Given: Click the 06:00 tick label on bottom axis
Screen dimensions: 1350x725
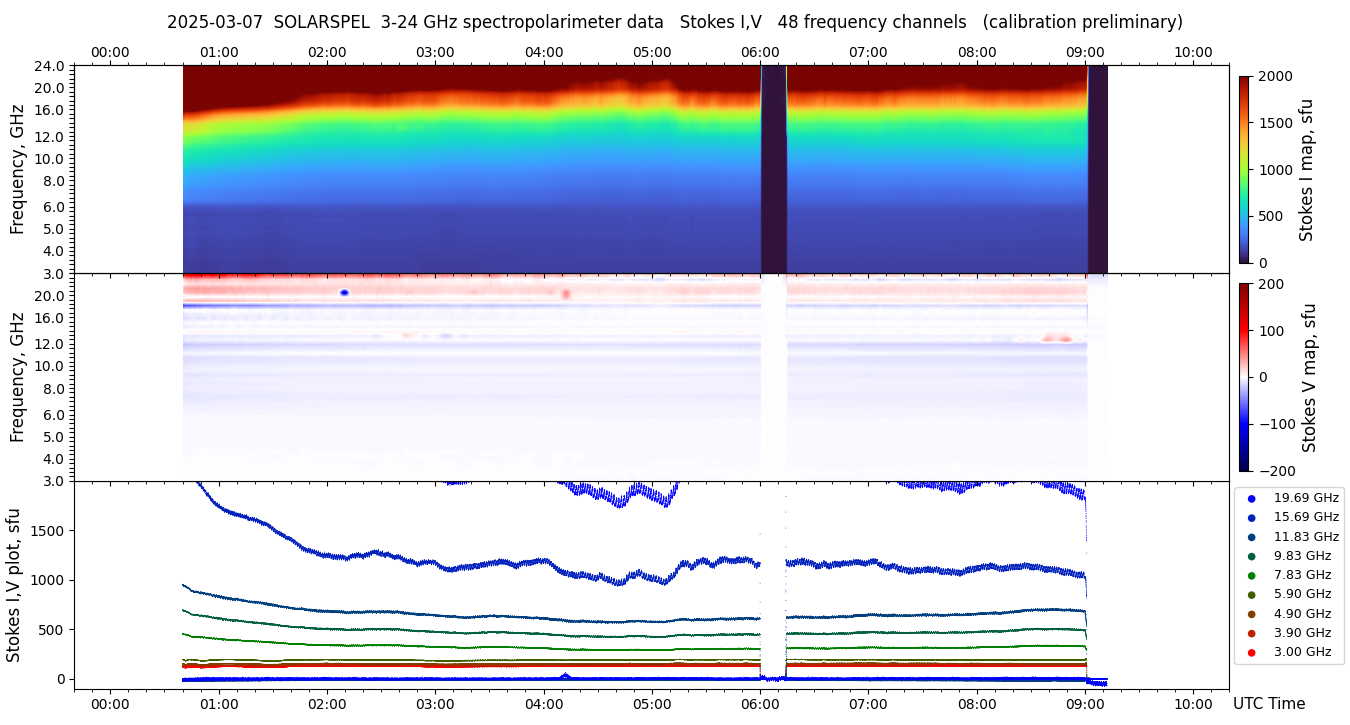Looking at the screenshot, I should click(760, 703).
